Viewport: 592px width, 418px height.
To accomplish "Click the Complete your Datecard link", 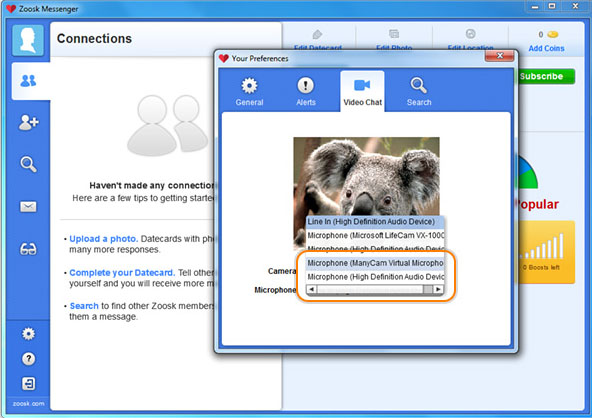I will [x=122, y=273].
